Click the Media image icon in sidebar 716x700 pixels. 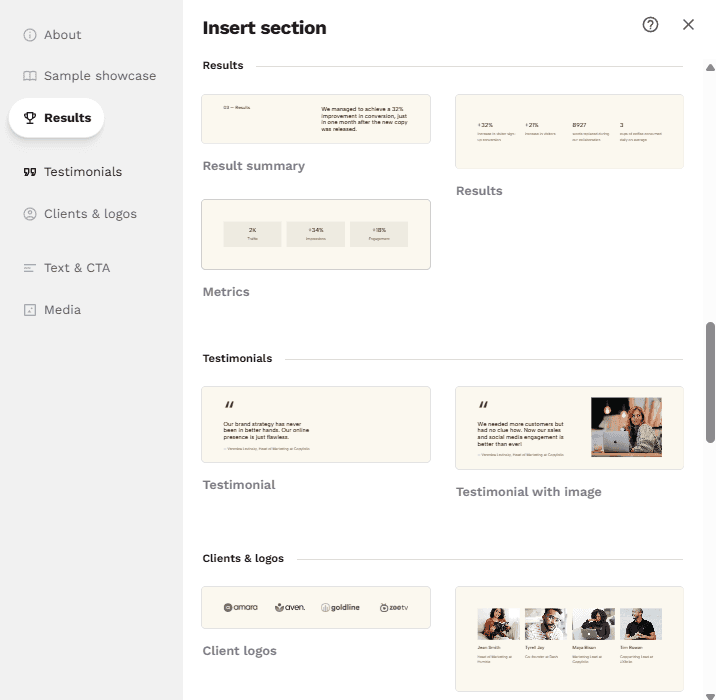click(30, 310)
